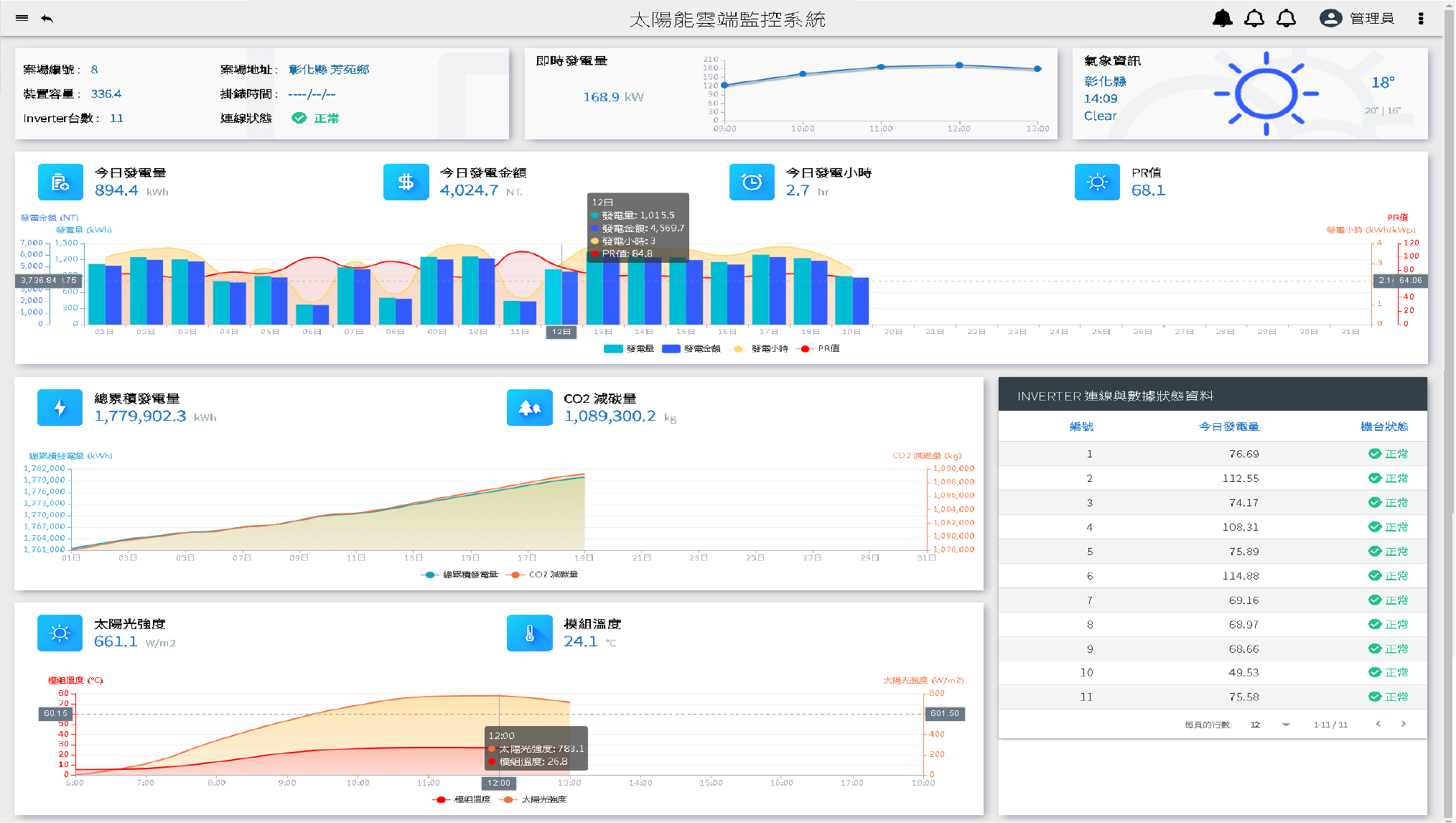Click the 總累積發電量 lightning icon
Viewport: 1456px width, 823px height.
[x=60, y=408]
